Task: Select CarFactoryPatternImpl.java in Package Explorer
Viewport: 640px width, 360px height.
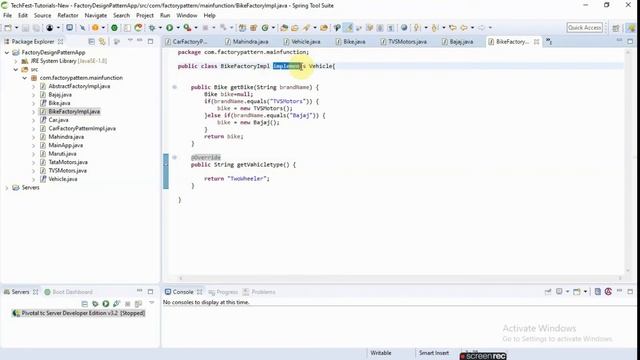Action: coord(82,128)
